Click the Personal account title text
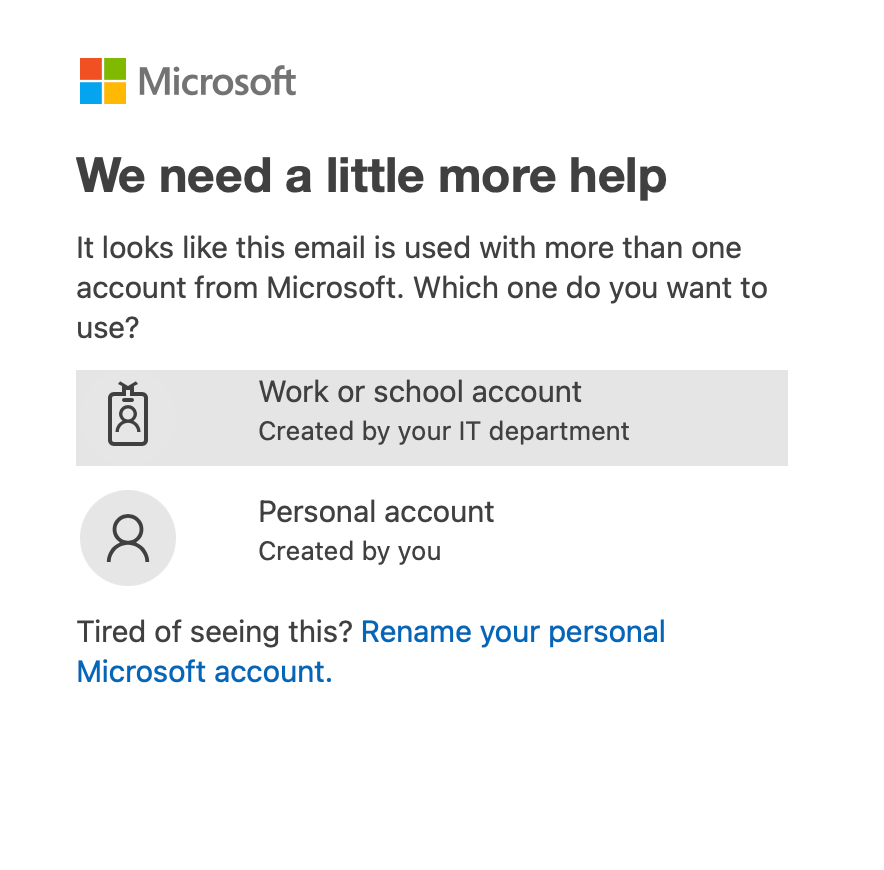 [376, 511]
